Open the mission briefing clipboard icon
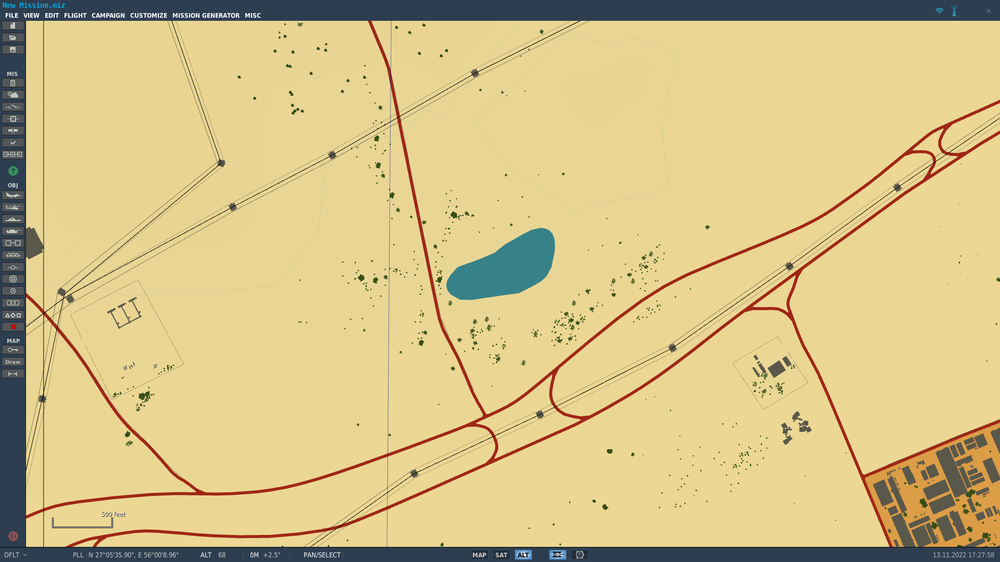1000x562 pixels. (x=13, y=83)
